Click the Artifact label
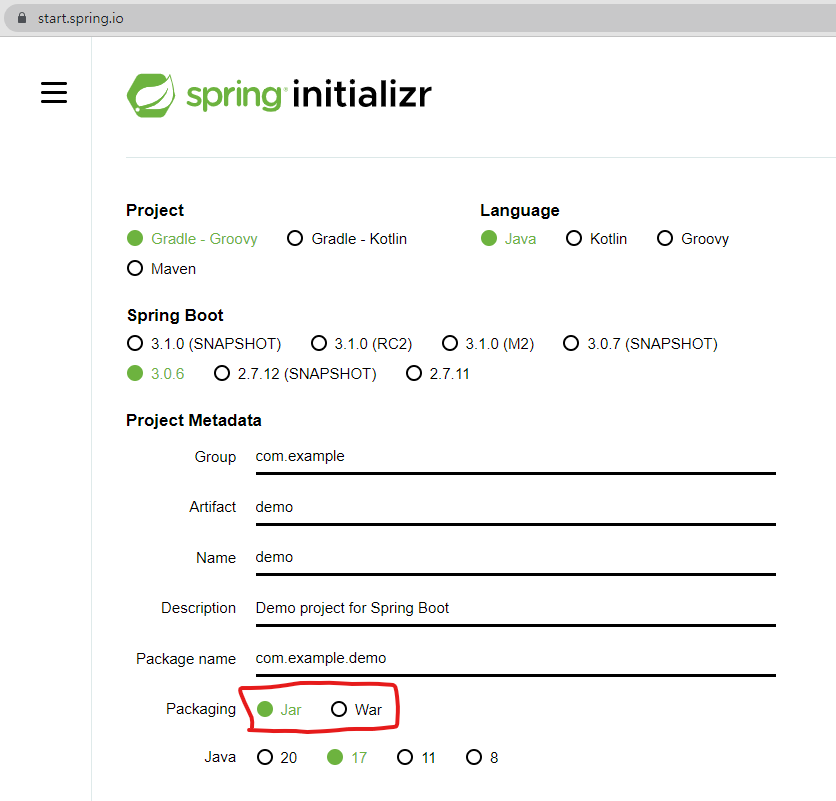Screen dimensions: 836x801 click(212, 507)
